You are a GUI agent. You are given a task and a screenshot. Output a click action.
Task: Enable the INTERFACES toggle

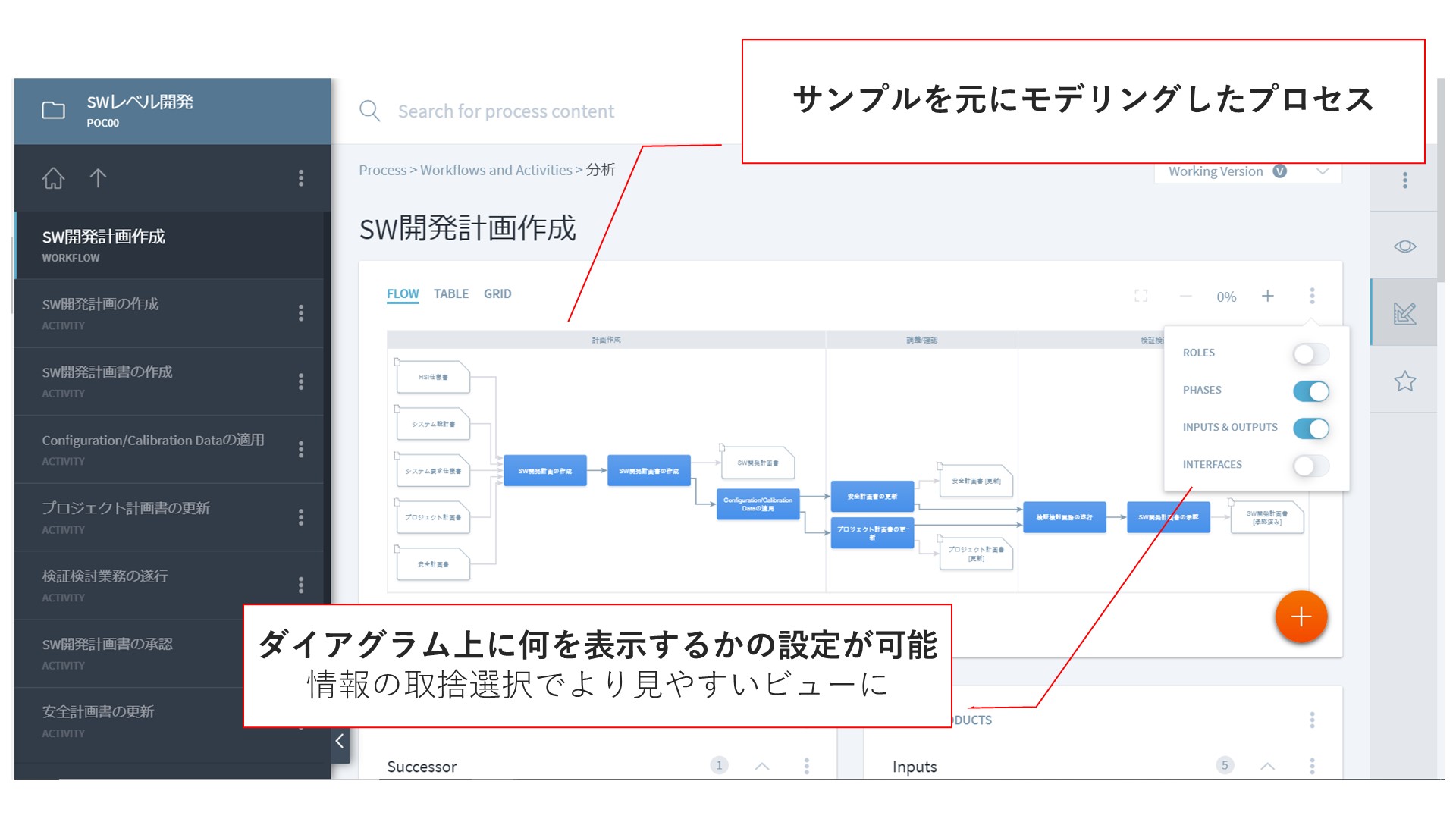click(x=1310, y=466)
